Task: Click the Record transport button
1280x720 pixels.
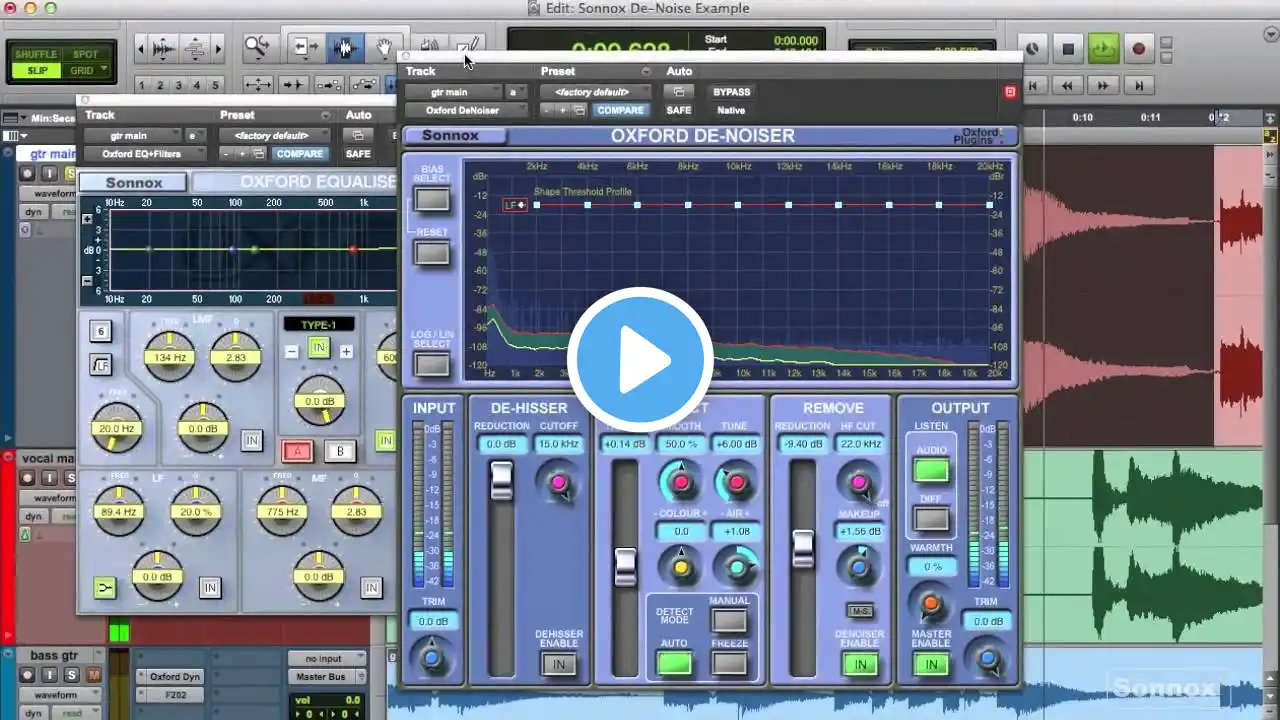Action: coord(1138,48)
